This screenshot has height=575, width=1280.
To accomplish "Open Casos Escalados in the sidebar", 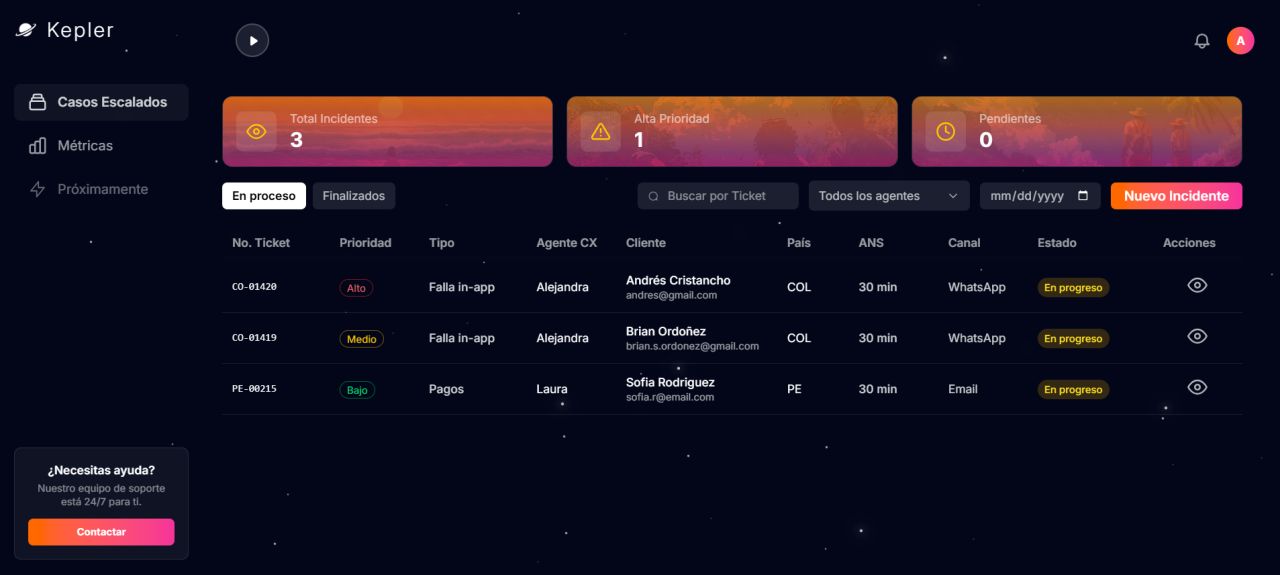I will click(x=101, y=102).
